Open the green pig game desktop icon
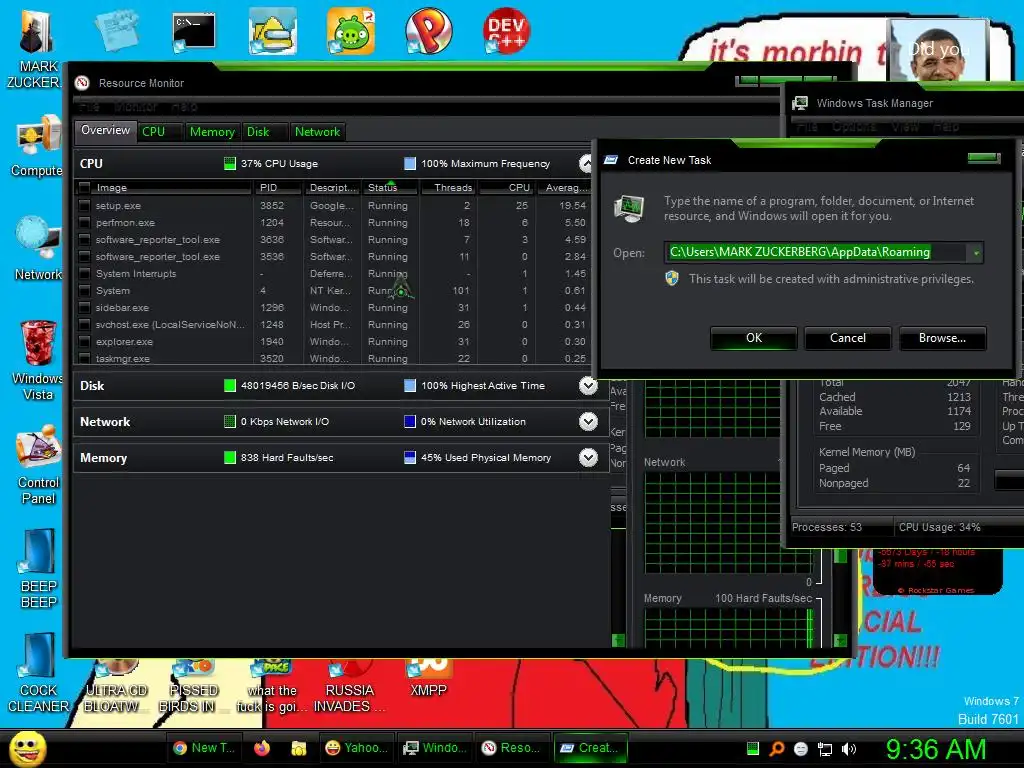This screenshot has width=1024, height=768. tap(351, 31)
